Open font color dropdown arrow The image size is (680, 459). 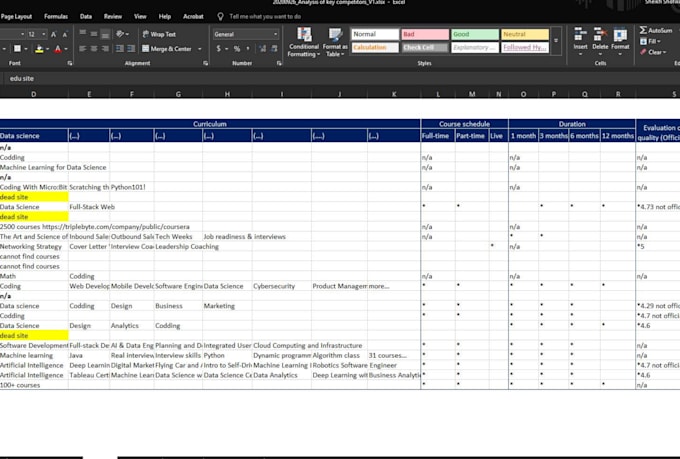pos(66,49)
